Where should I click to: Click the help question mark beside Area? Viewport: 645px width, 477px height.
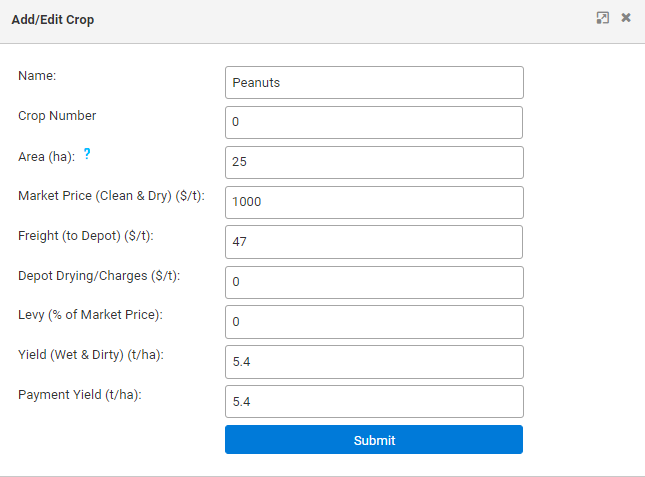tap(87, 155)
